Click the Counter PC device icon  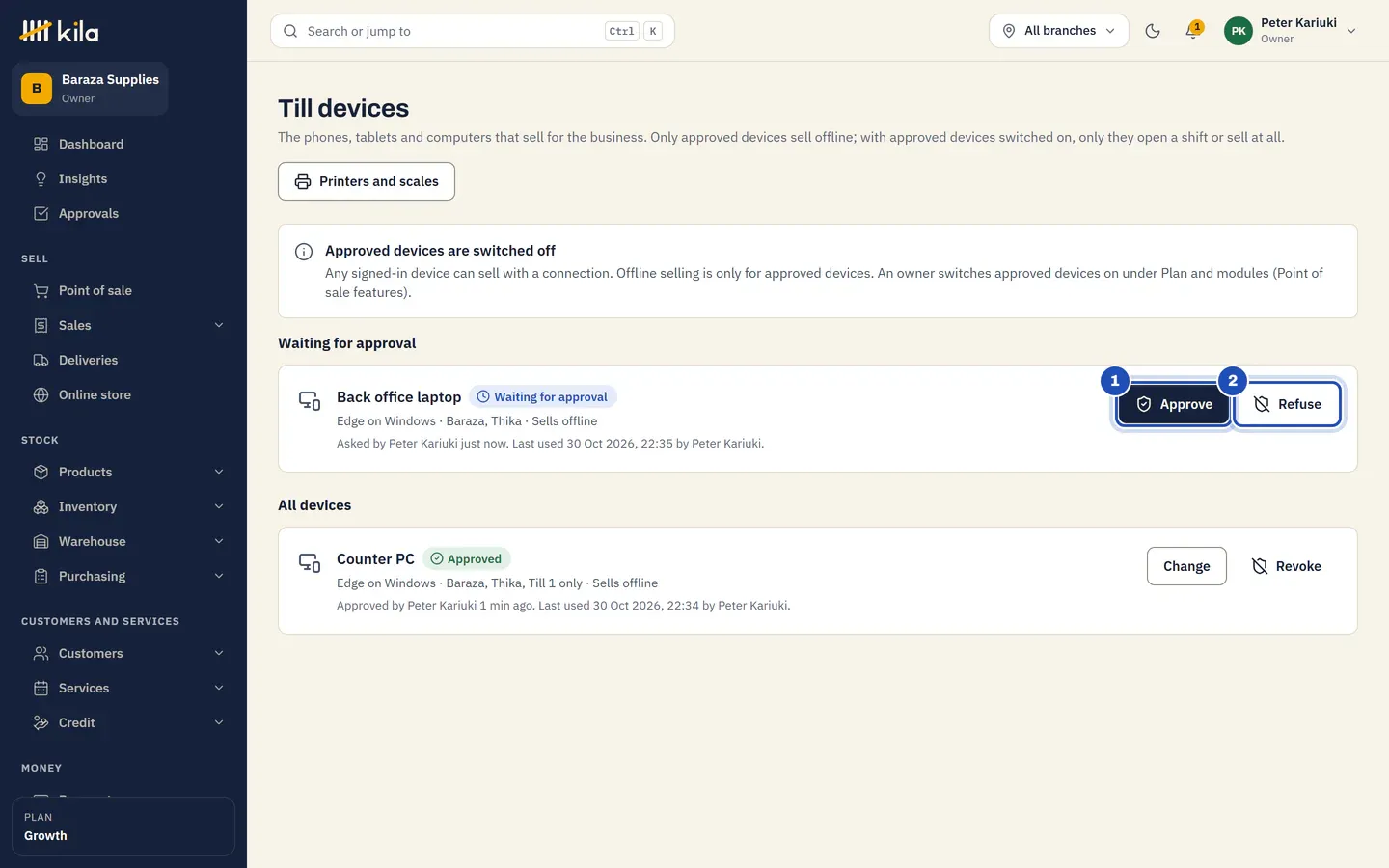pos(310,563)
